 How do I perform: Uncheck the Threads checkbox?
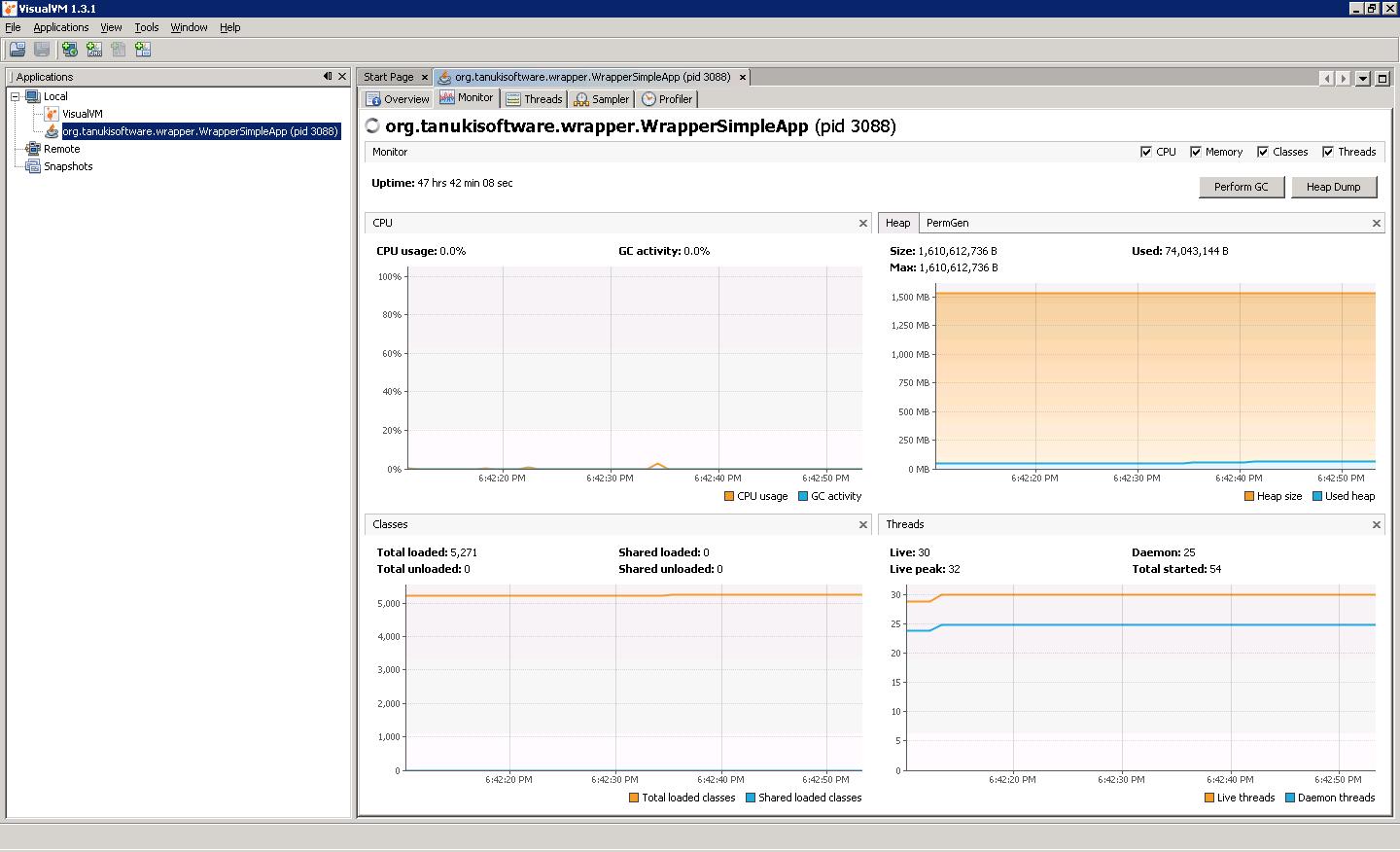[1328, 152]
